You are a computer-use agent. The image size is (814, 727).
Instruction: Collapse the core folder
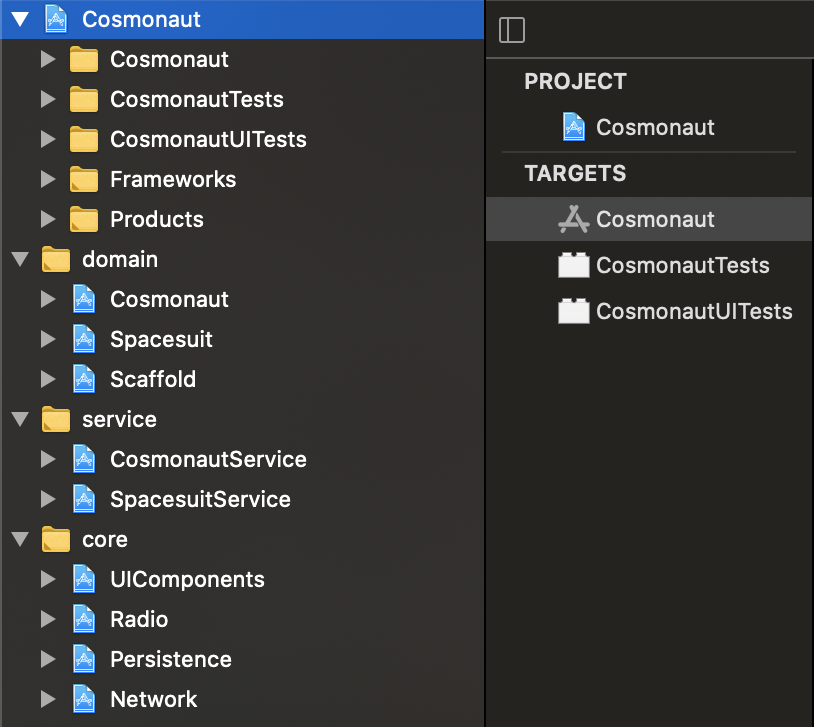point(20,539)
